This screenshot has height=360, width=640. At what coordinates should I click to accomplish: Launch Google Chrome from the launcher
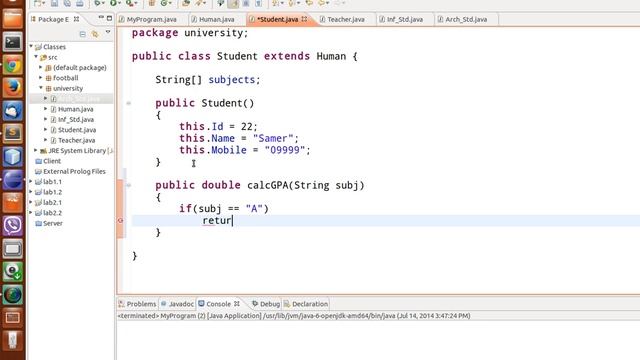[x=13, y=65]
